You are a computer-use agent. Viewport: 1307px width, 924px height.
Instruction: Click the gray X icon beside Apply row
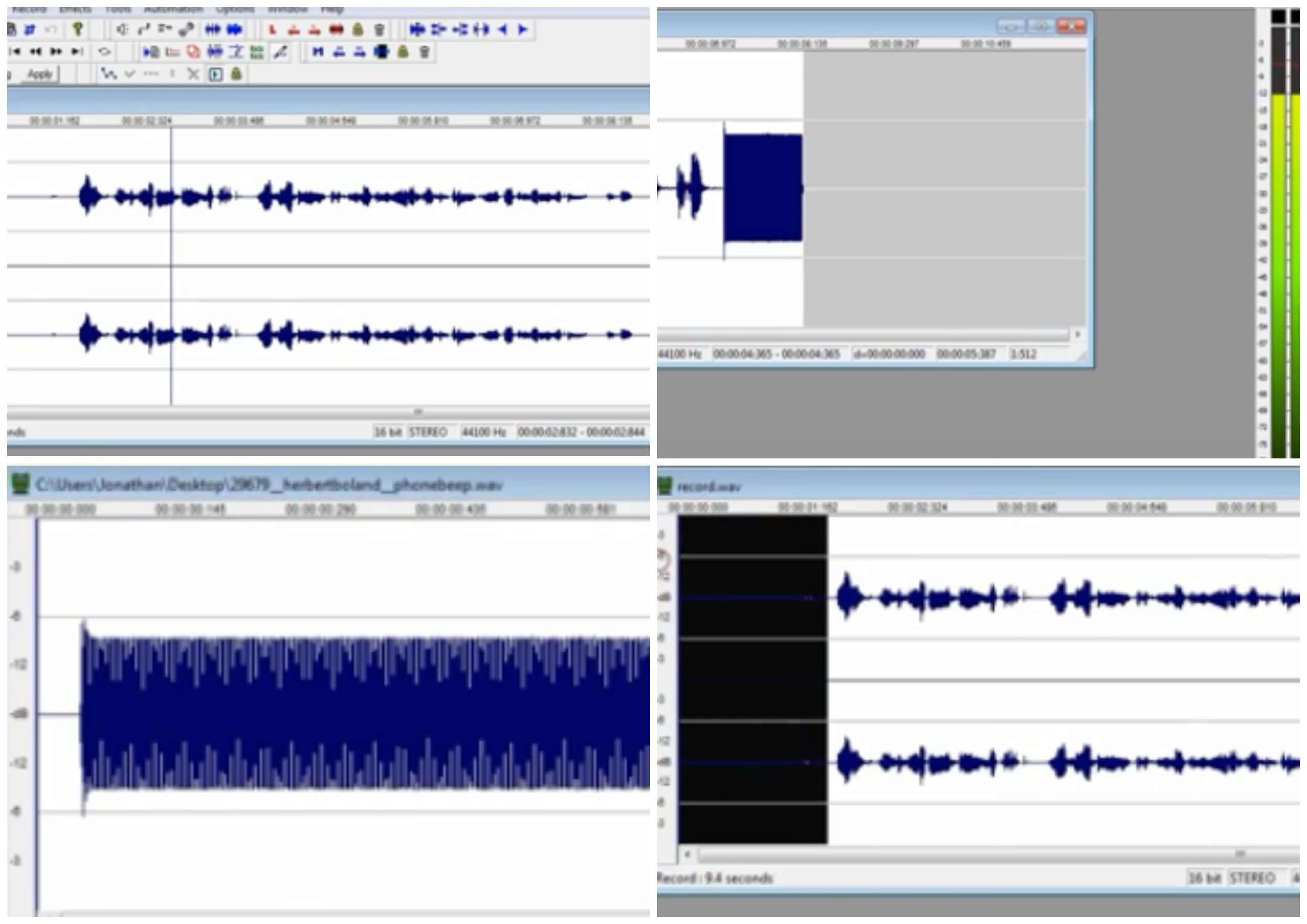click(193, 74)
